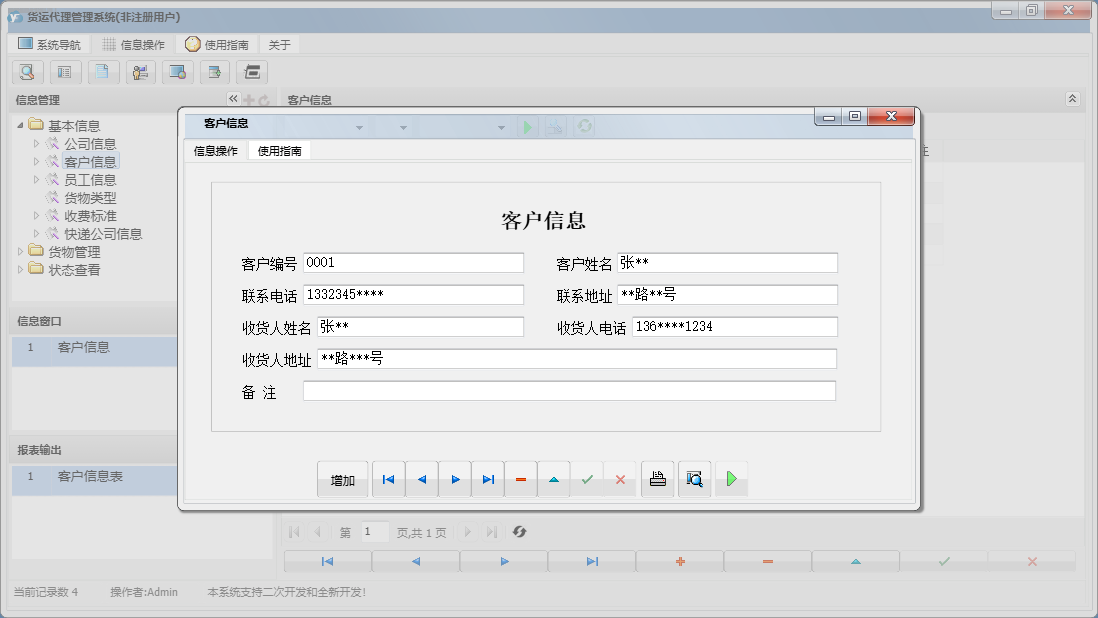Click the print preview magnifier icon
The height and width of the screenshot is (618, 1098).
pos(694,480)
